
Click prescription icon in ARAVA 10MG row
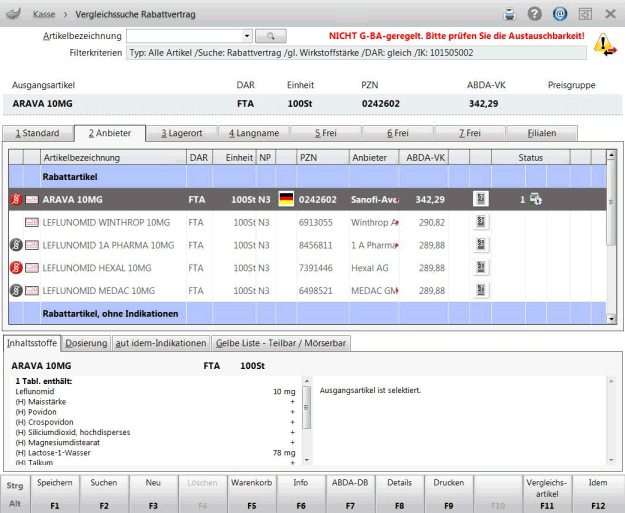coord(32,199)
